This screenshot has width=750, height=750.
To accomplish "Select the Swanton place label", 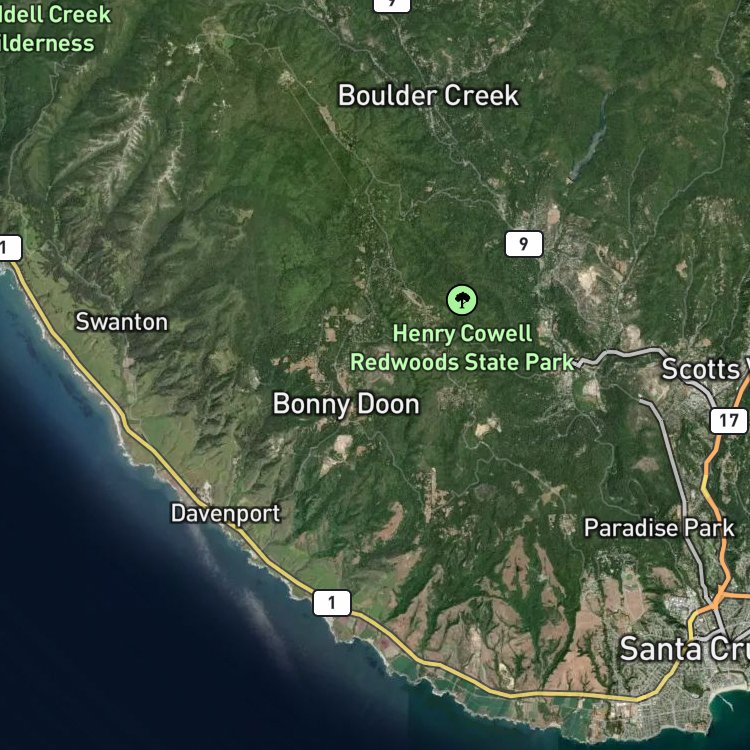I will tap(122, 321).
